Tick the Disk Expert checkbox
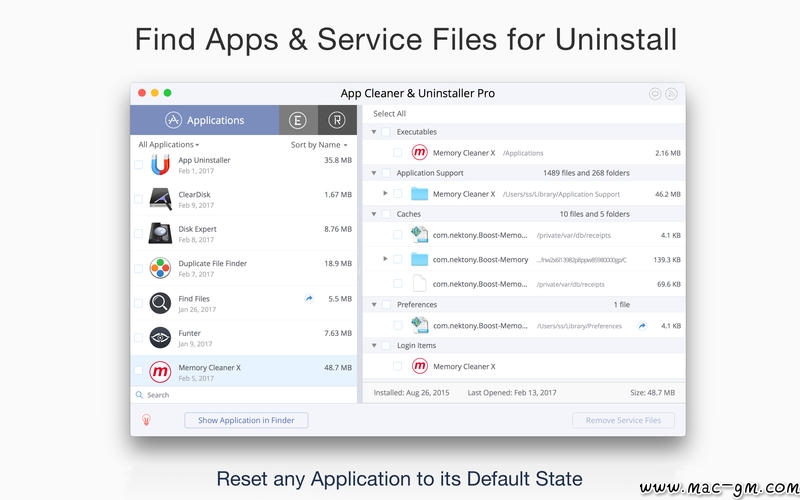800x500 pixels. 138,234
